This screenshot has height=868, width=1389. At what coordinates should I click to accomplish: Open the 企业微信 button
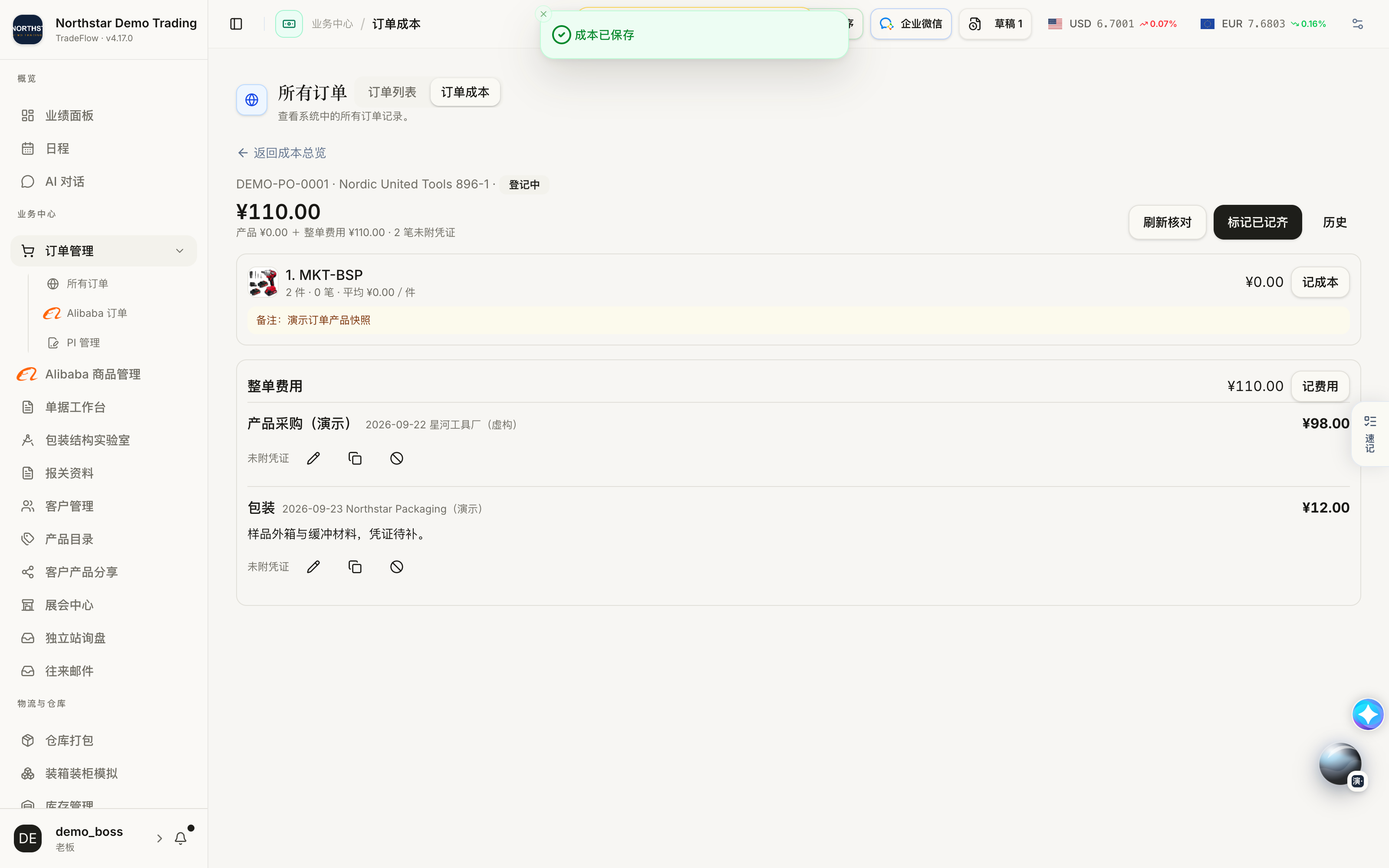coord(910,23)
